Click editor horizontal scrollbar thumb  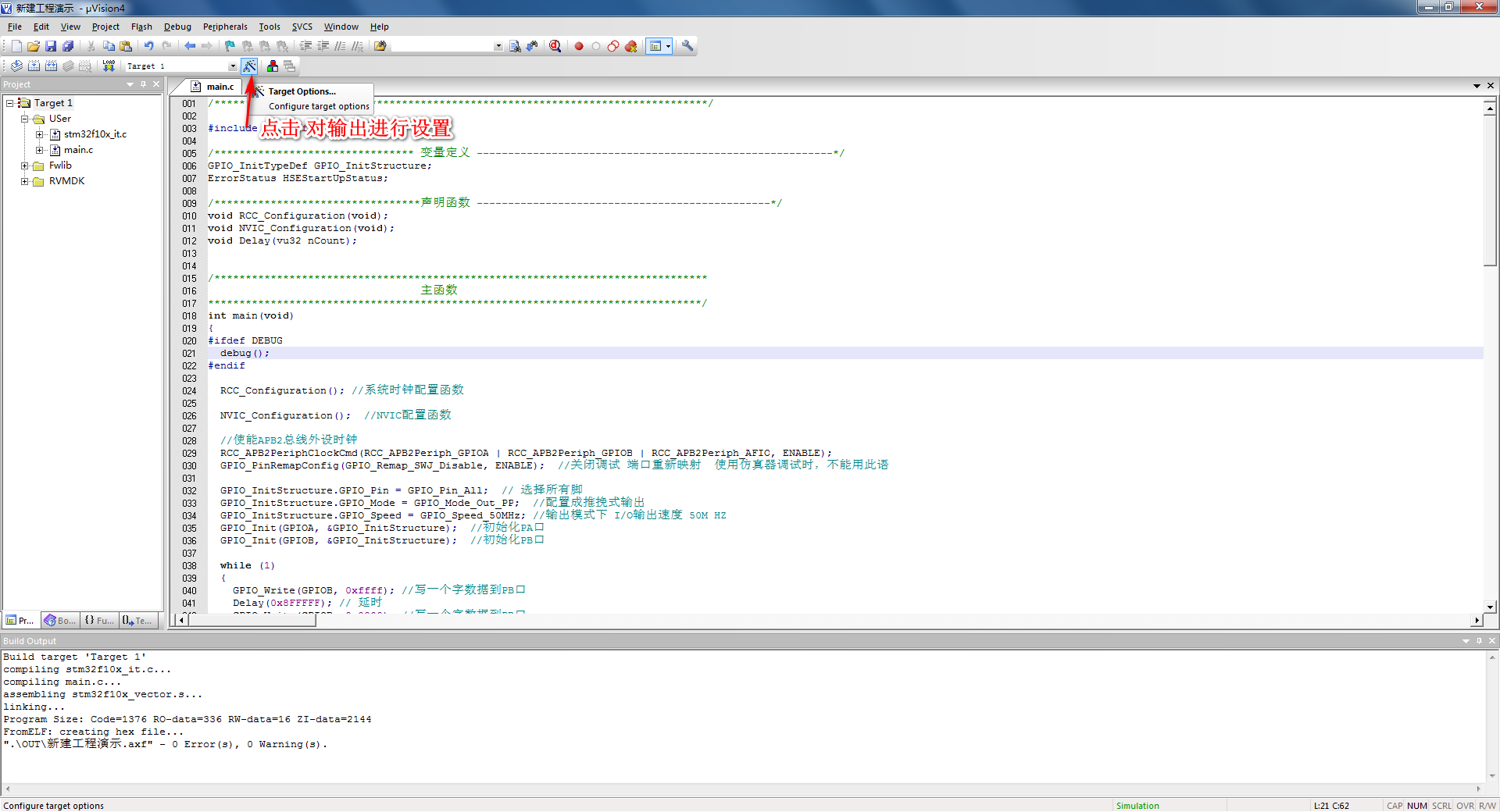click(252, 620)
